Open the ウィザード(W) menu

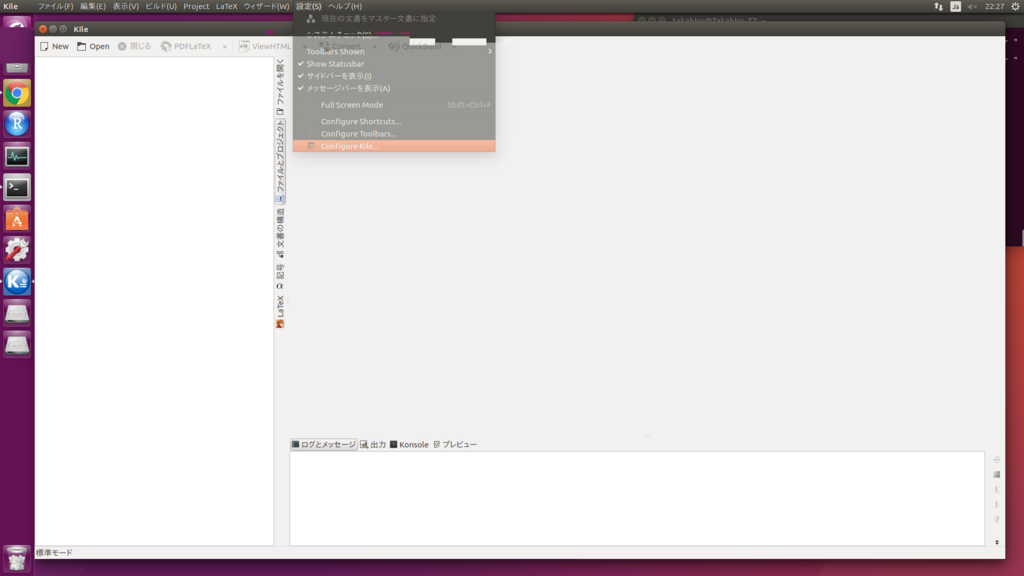coord(266,6)
